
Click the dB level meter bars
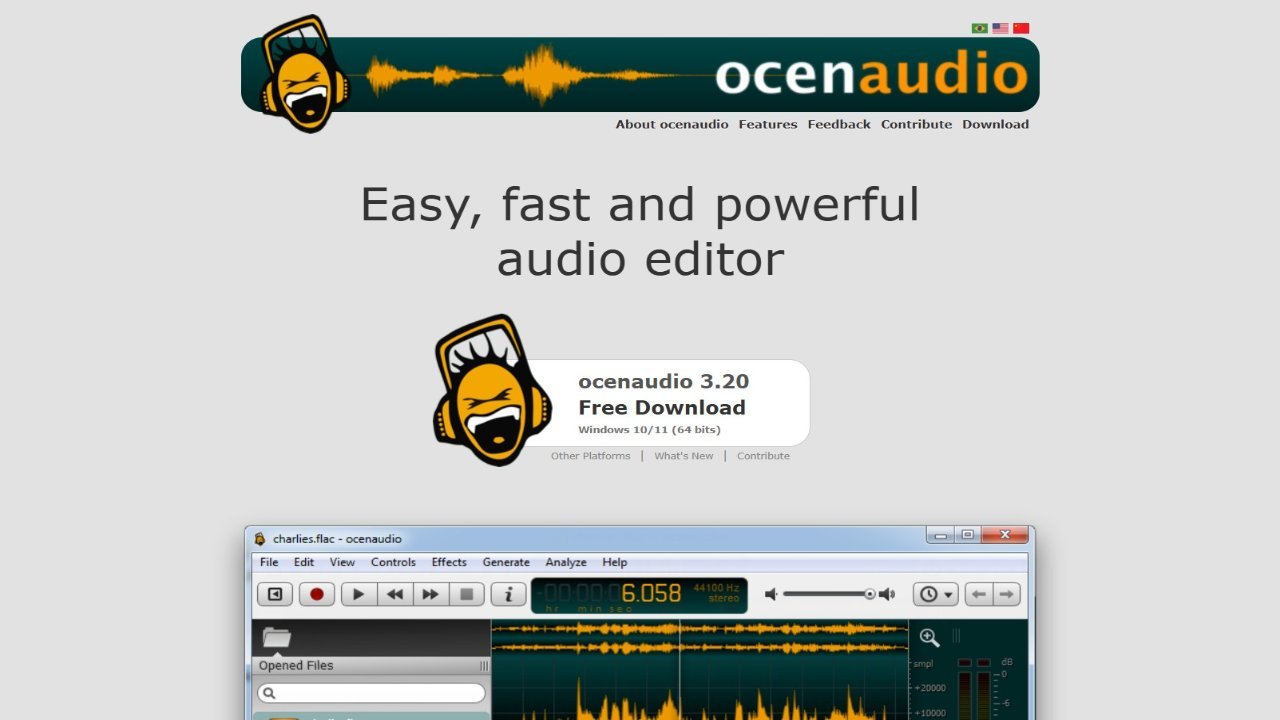[974, 688]
